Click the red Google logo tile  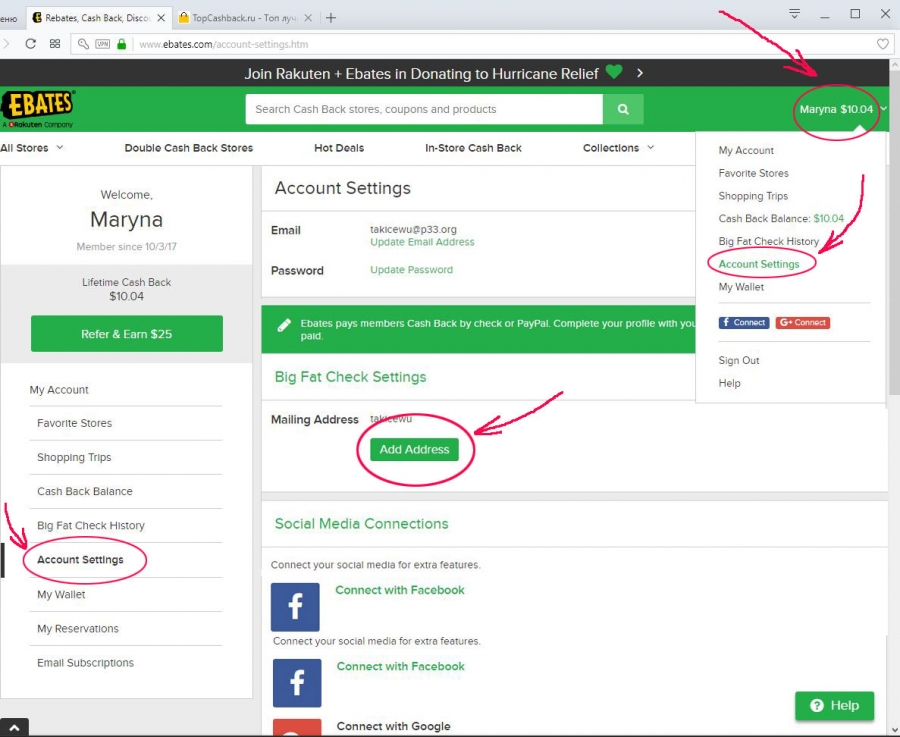point(297,727)
